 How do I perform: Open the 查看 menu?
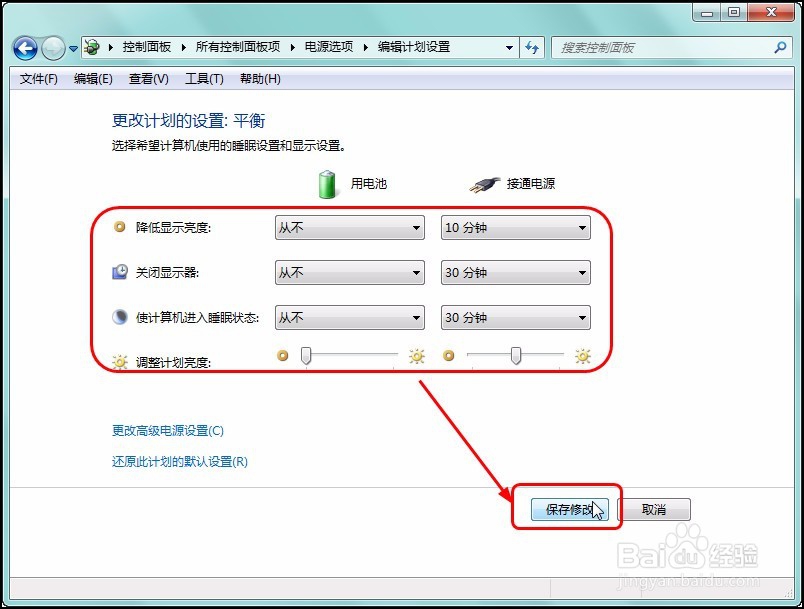coord(147,78)
